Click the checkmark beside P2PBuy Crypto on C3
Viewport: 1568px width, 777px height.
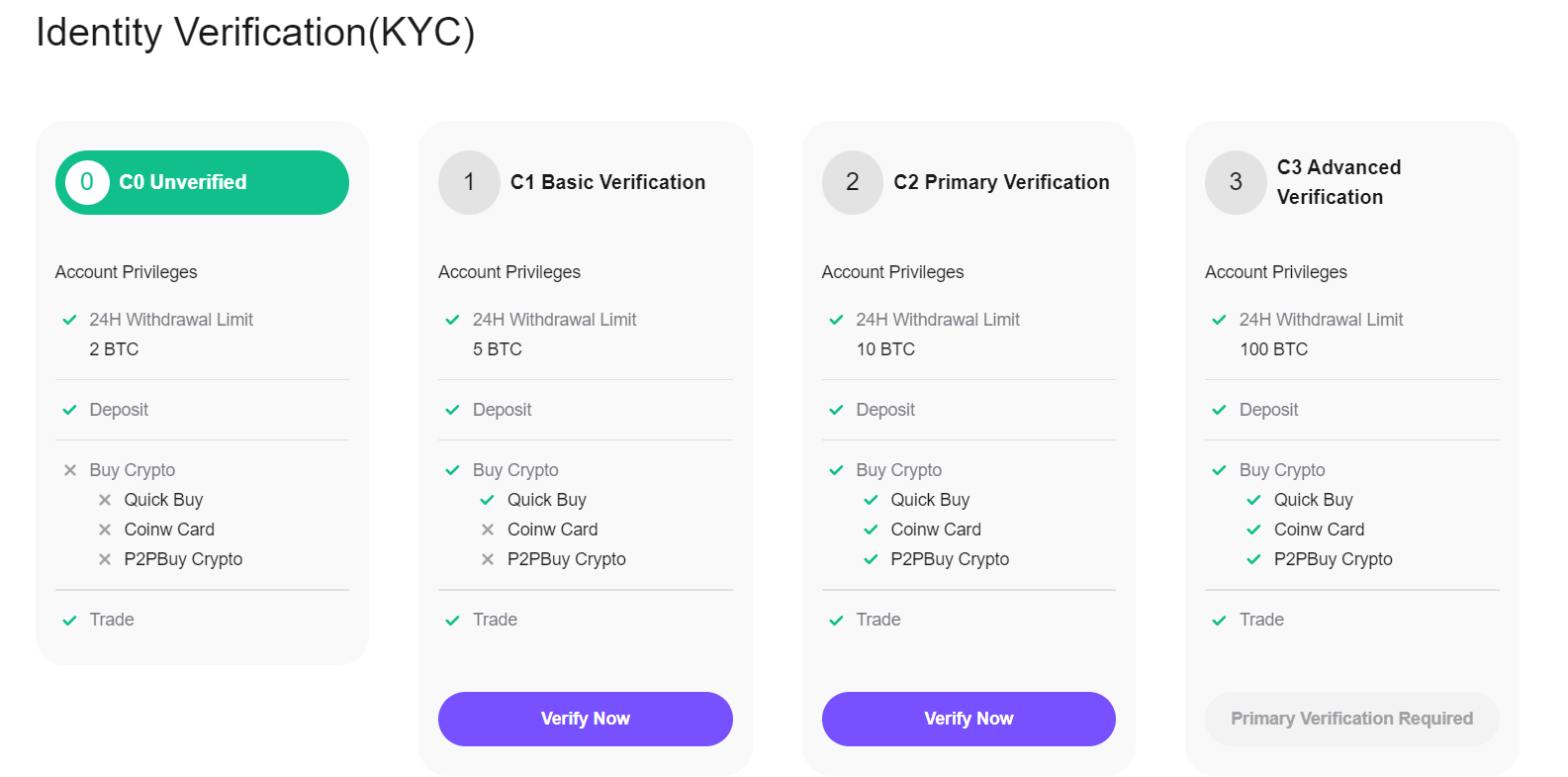1254,559
